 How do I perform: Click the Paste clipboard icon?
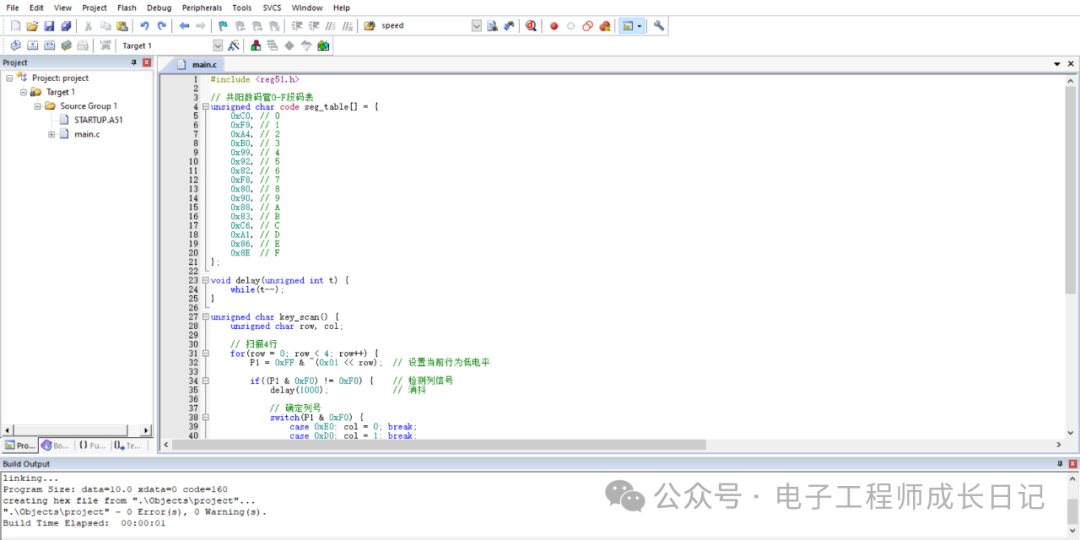tap(122, 25)
